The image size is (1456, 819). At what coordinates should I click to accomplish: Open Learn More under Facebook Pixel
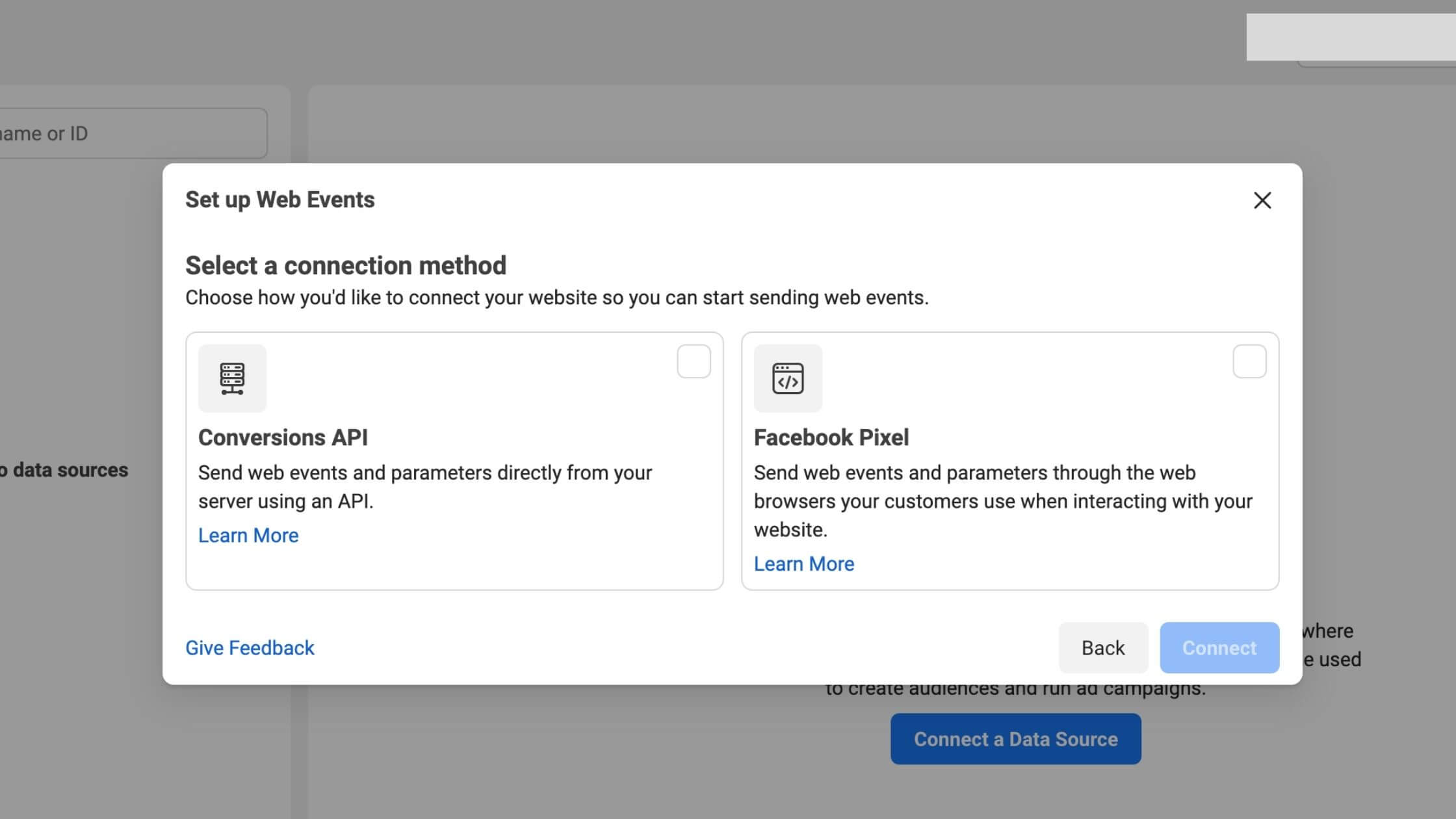tap(804, 564)
